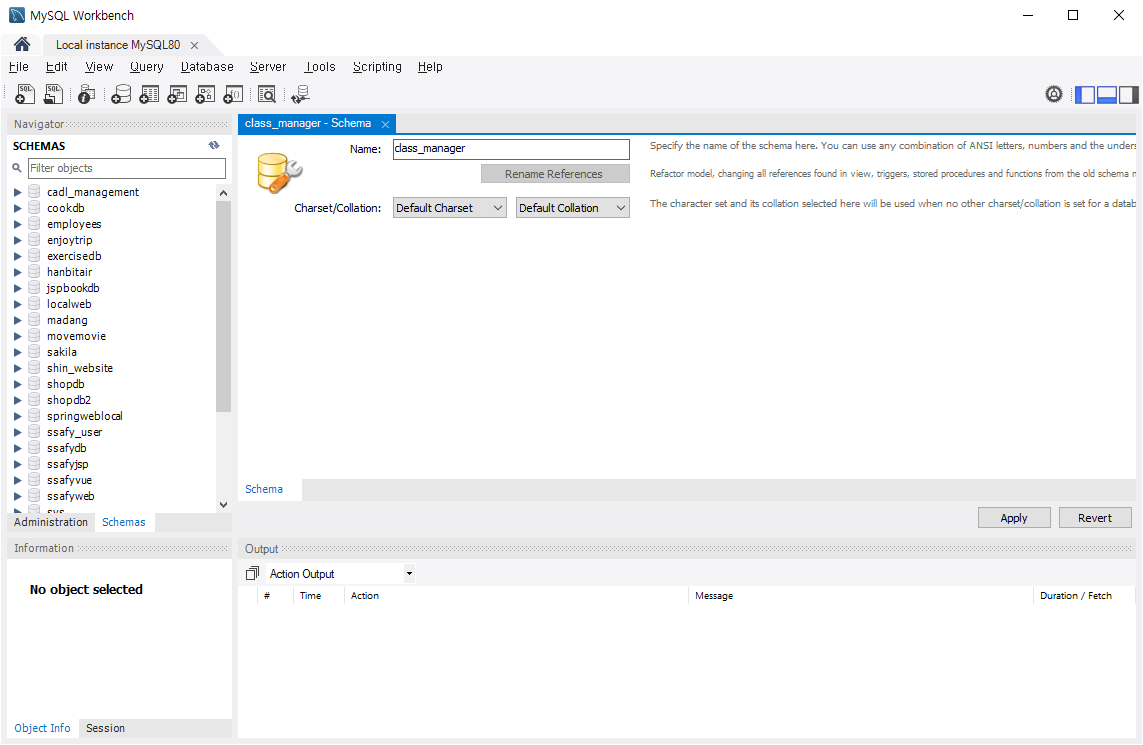Create a new table toolbar icon
1143x745 pixels.
(x=149, y=94)
